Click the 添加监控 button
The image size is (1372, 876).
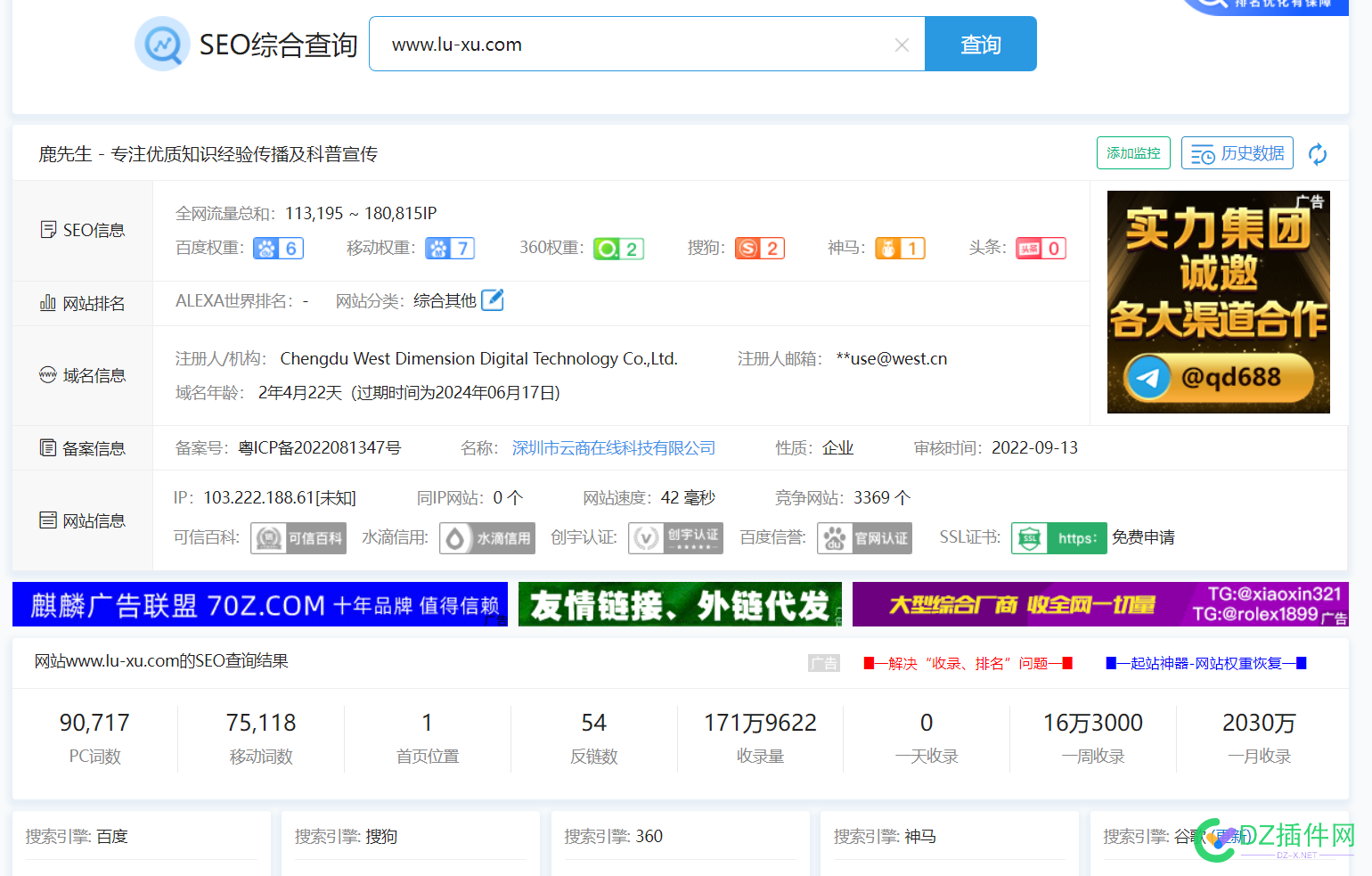1133,153
